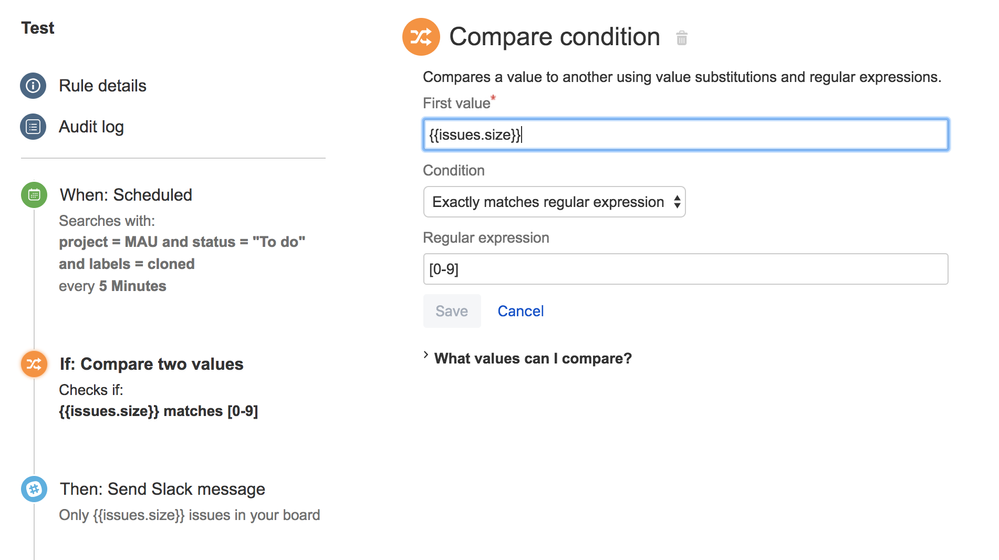This screenshot has width=999, height=560.
Task: Click the Audit log list icon
Action: [x=33, y=127]
